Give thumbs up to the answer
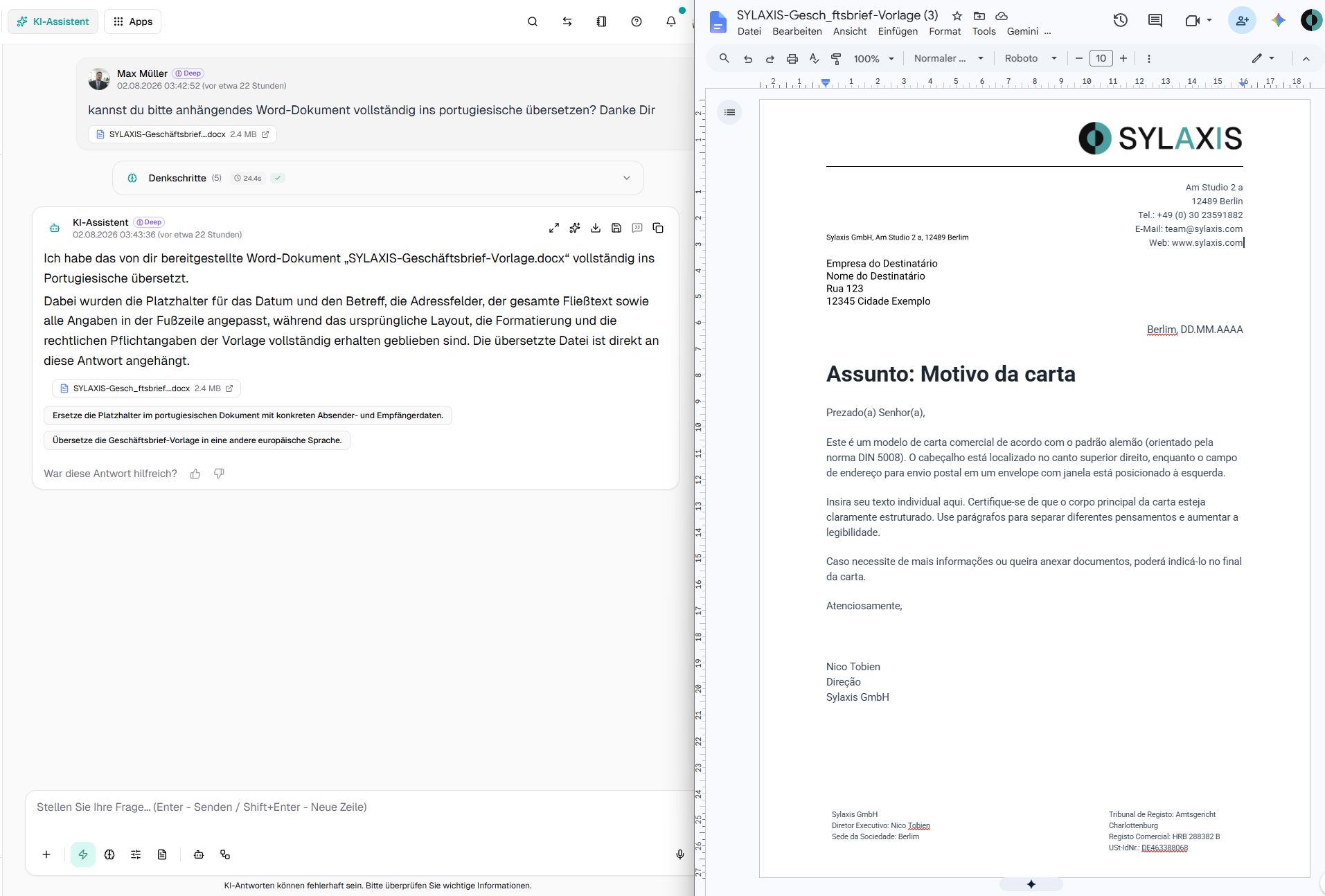The width and height of the screenshot is (1325, 896). coord(195,474)
